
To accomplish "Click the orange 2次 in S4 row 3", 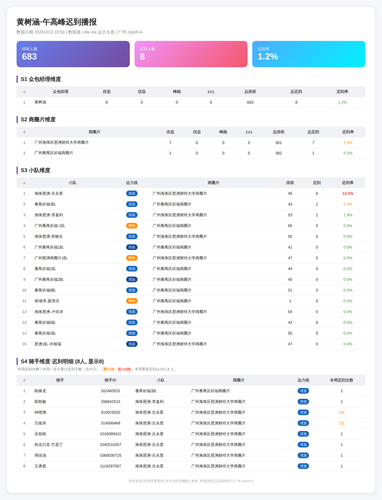I will 341,412.
